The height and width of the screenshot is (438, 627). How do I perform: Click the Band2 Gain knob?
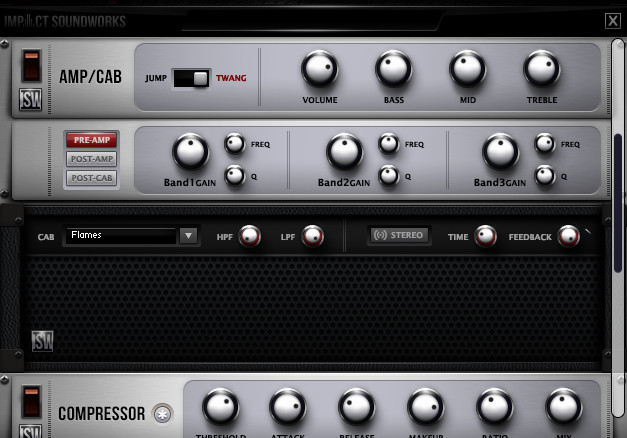[x=344, y=152]
